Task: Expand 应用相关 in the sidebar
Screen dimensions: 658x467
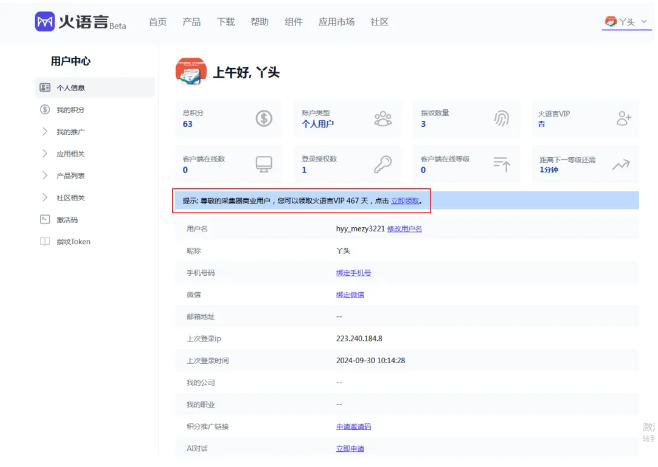Action: [x=70, y=153]
